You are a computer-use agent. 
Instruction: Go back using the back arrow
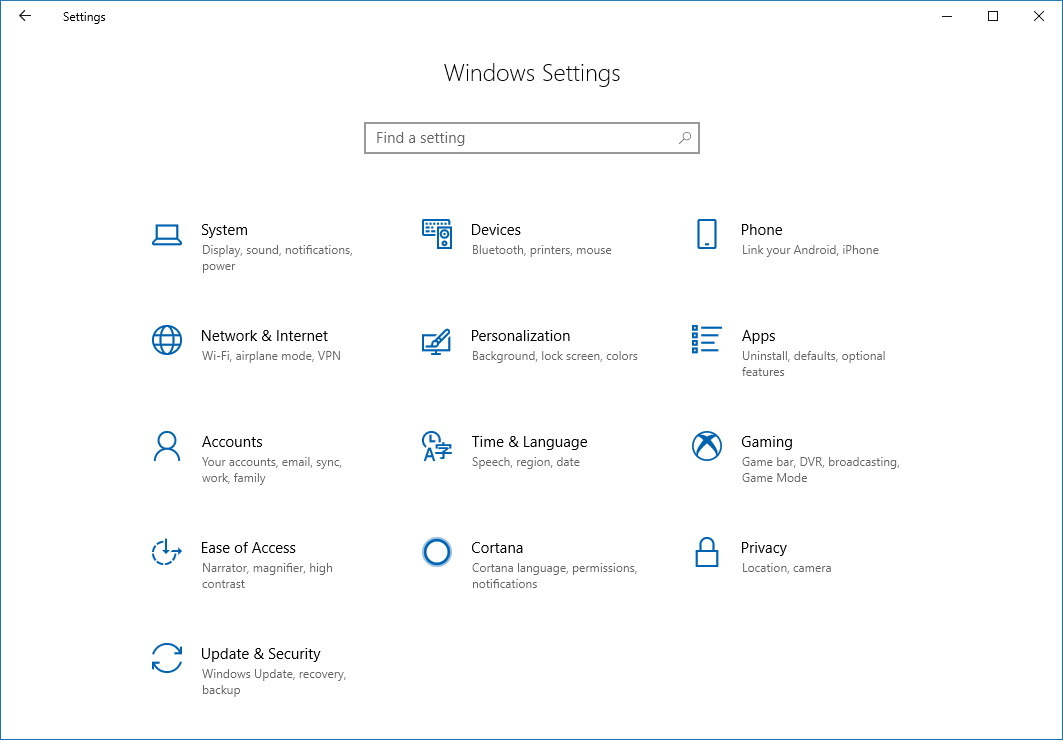(25, 16)
